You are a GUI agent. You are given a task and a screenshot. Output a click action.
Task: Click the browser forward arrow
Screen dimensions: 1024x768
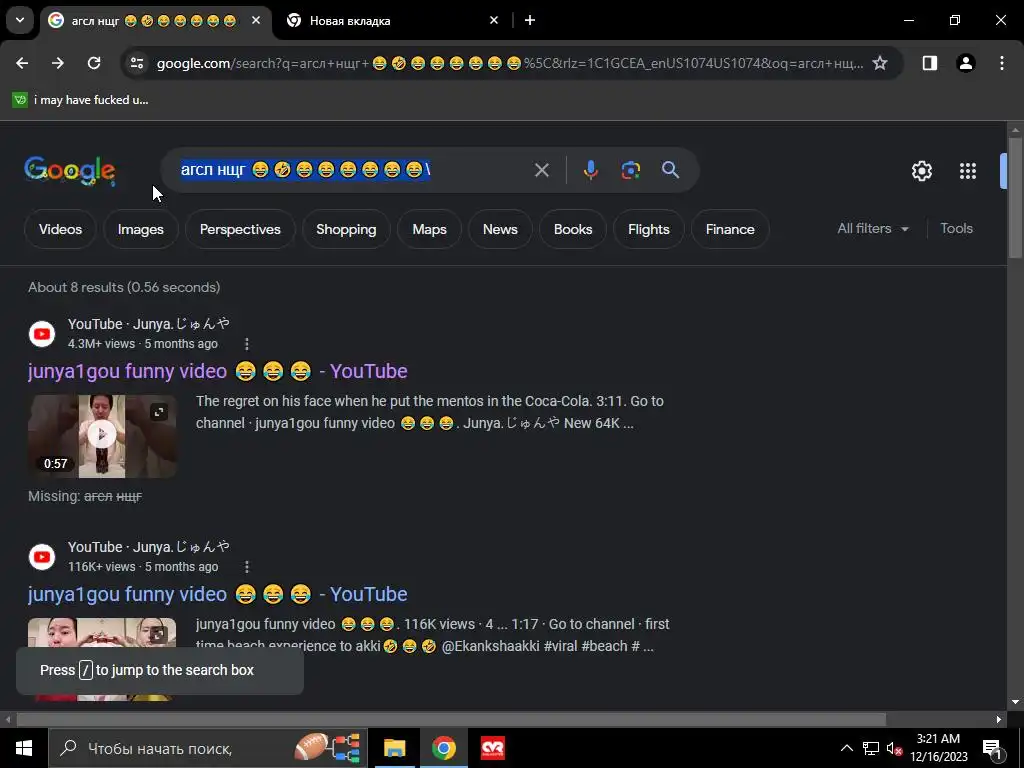click(x=58, y=63)
